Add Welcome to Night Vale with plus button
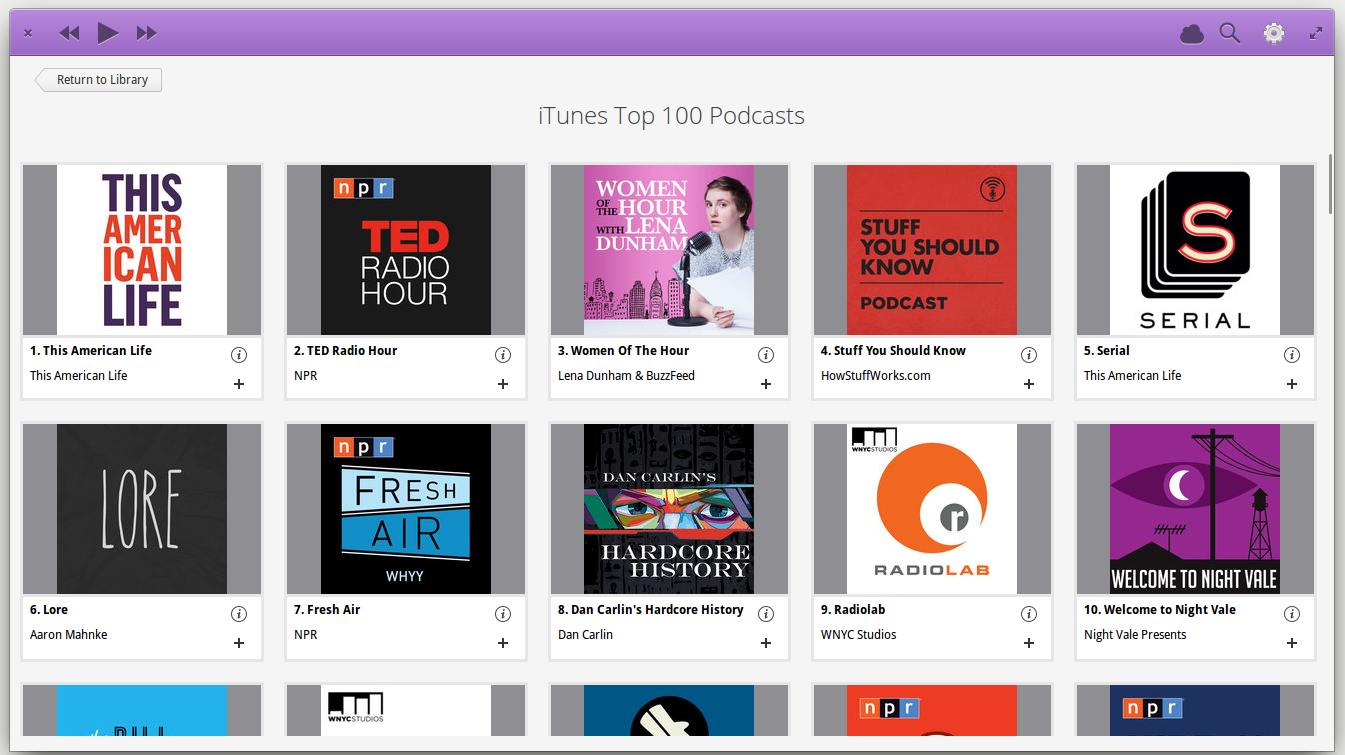Viewport: 1345px width, 755px height. (1292, 643)
